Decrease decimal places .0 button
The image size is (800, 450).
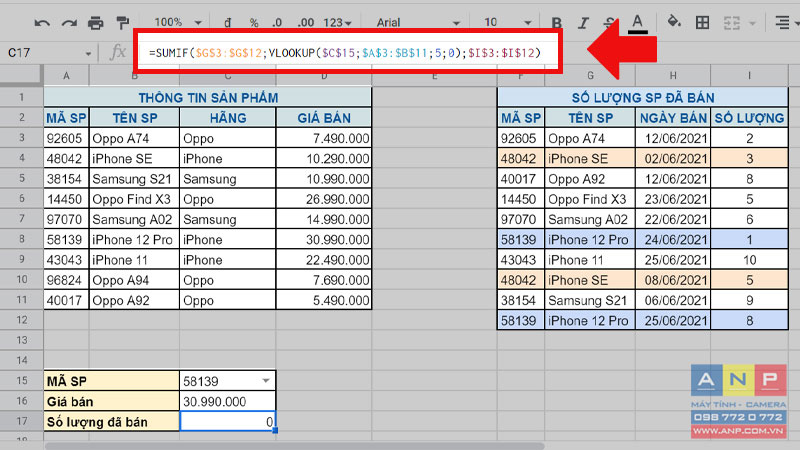[277, 22]
